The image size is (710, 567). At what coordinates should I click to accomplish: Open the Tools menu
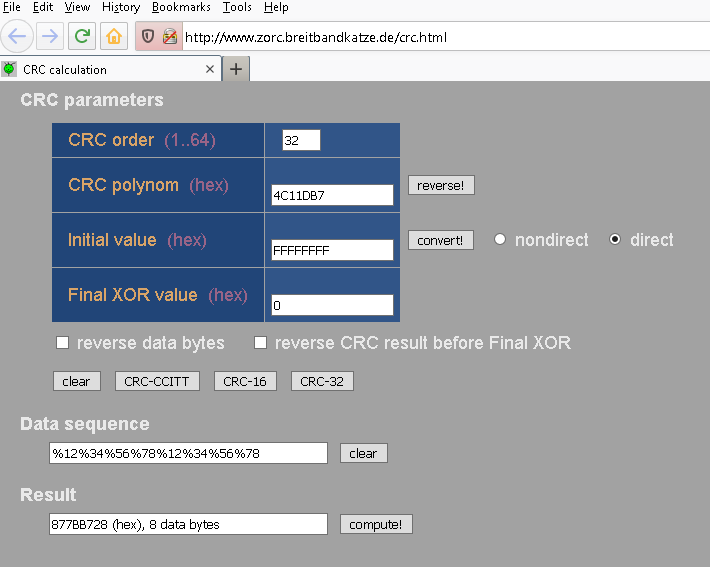(x=237, y=7)
